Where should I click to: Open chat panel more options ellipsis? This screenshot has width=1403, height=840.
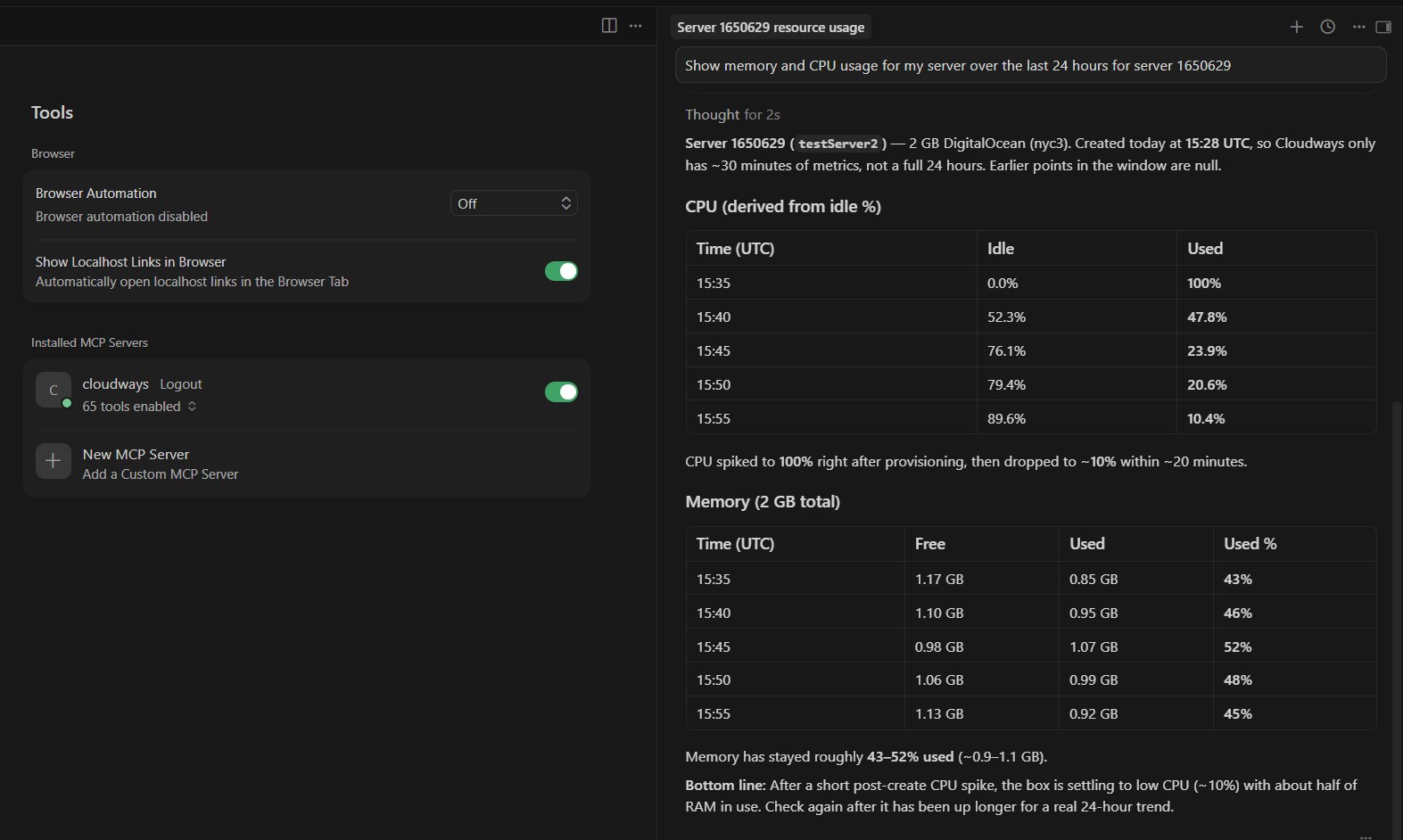pyautogui.click(x=1358, y=27)
